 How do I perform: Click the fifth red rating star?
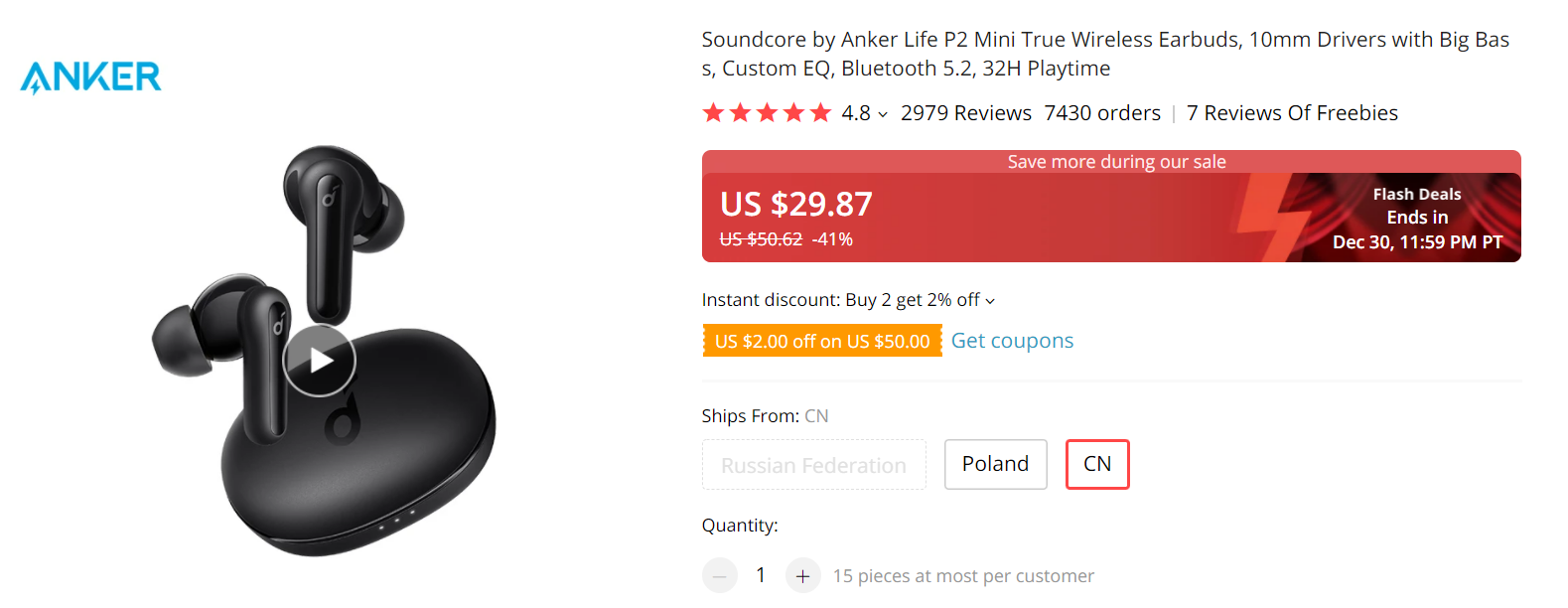point(819,112)
